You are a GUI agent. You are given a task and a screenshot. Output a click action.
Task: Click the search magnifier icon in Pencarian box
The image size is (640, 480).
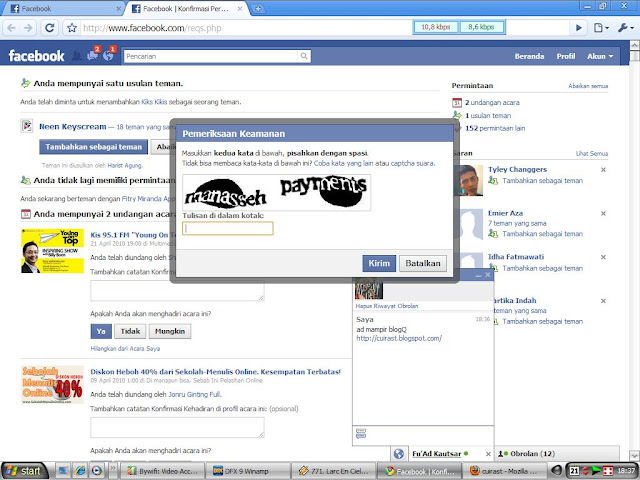304,56
